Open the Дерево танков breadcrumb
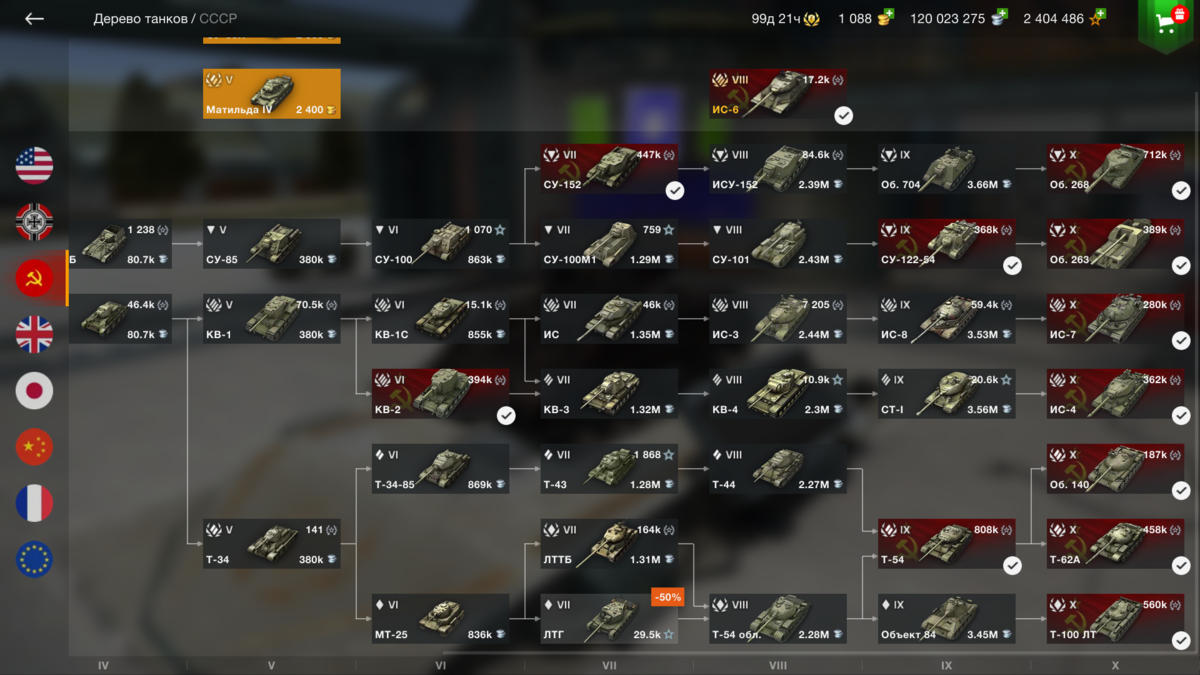Viewport: 1200px width, 675px height. pyautogui.click(x=140, y=19)
